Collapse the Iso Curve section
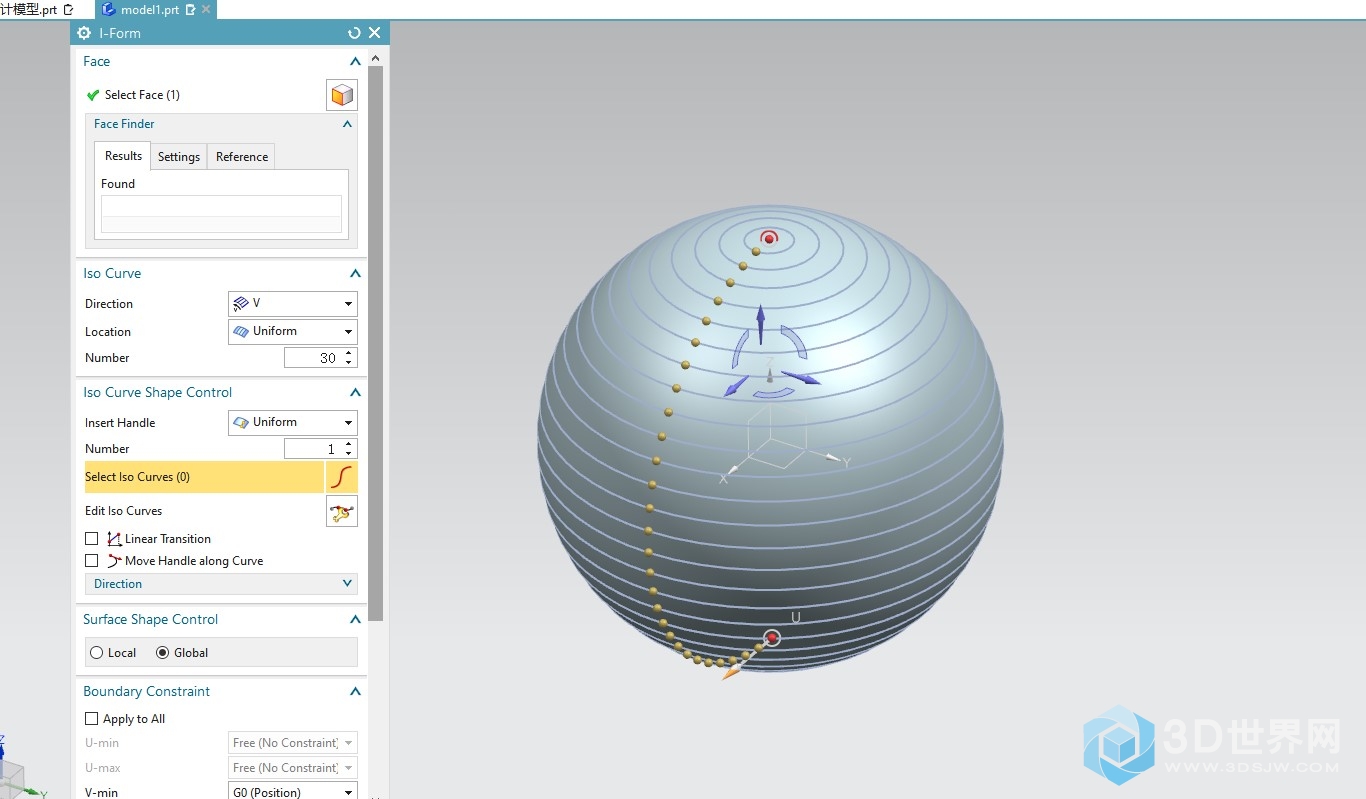The image size is (1366, 799). click(355, 274)
